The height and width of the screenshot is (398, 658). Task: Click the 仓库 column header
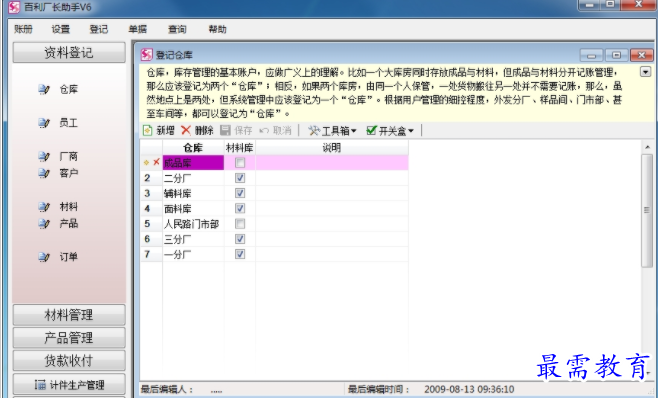tap(193, 147)
